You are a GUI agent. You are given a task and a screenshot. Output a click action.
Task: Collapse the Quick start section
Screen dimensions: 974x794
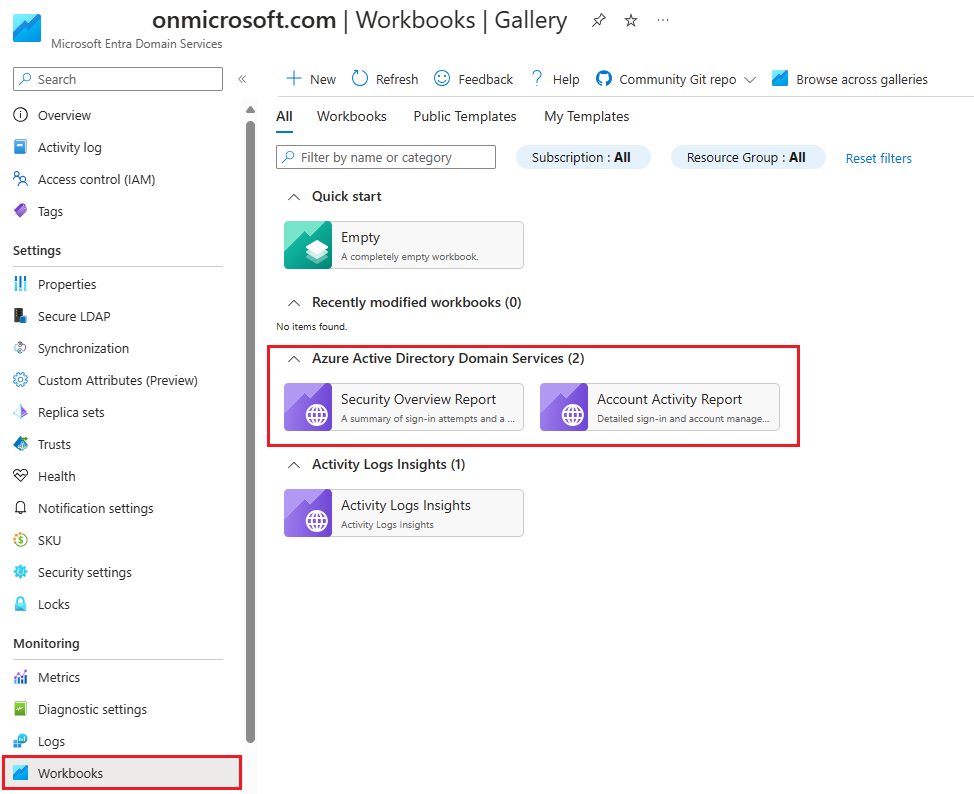(294, 197)
